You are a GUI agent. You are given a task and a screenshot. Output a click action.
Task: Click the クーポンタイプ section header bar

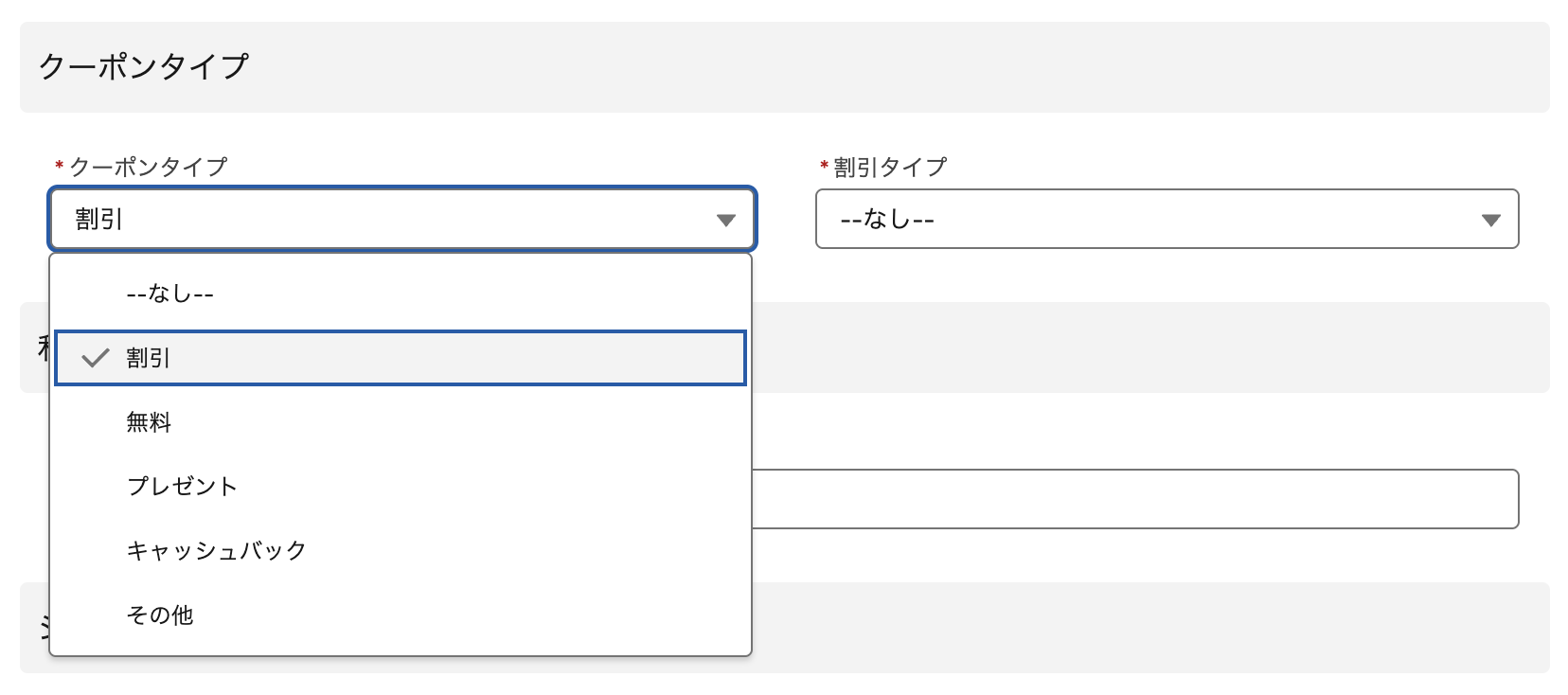coord(784,67)
